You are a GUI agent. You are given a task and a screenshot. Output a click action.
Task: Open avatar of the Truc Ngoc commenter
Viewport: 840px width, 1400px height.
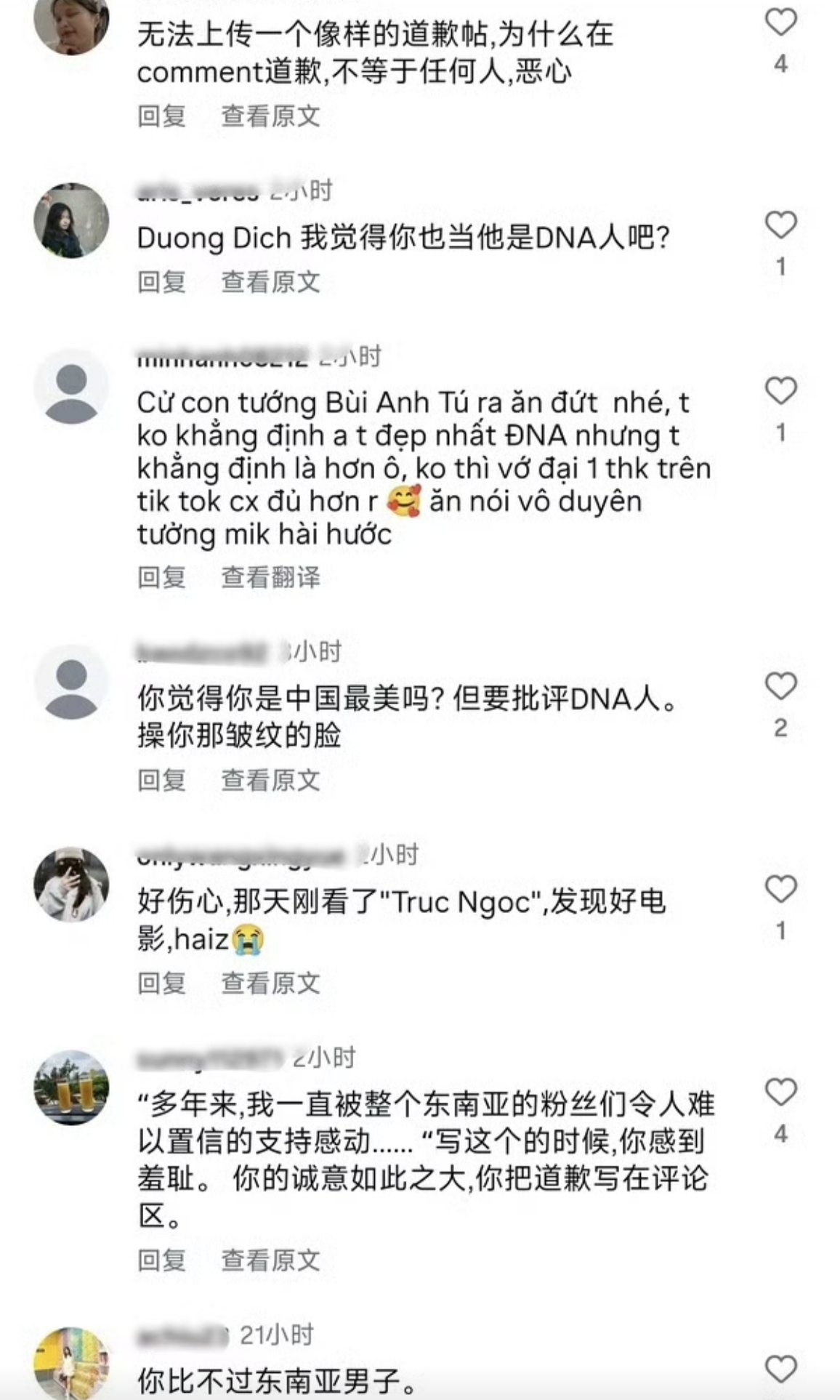71,884
